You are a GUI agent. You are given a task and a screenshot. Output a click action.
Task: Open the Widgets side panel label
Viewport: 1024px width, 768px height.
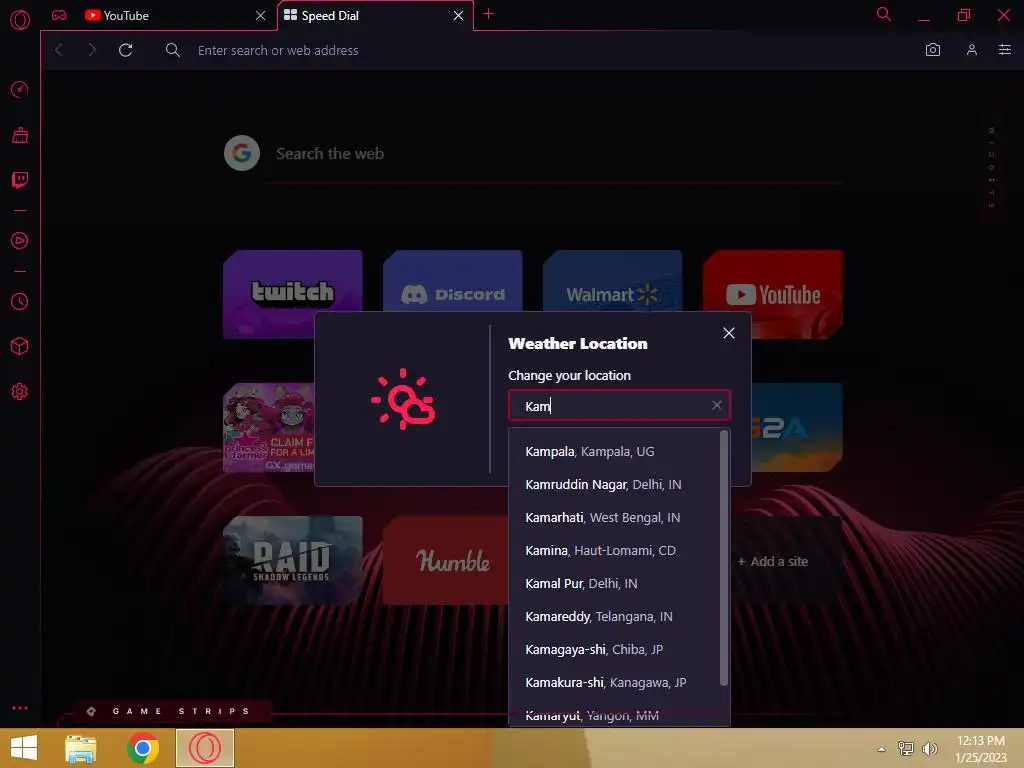[991, 168]
